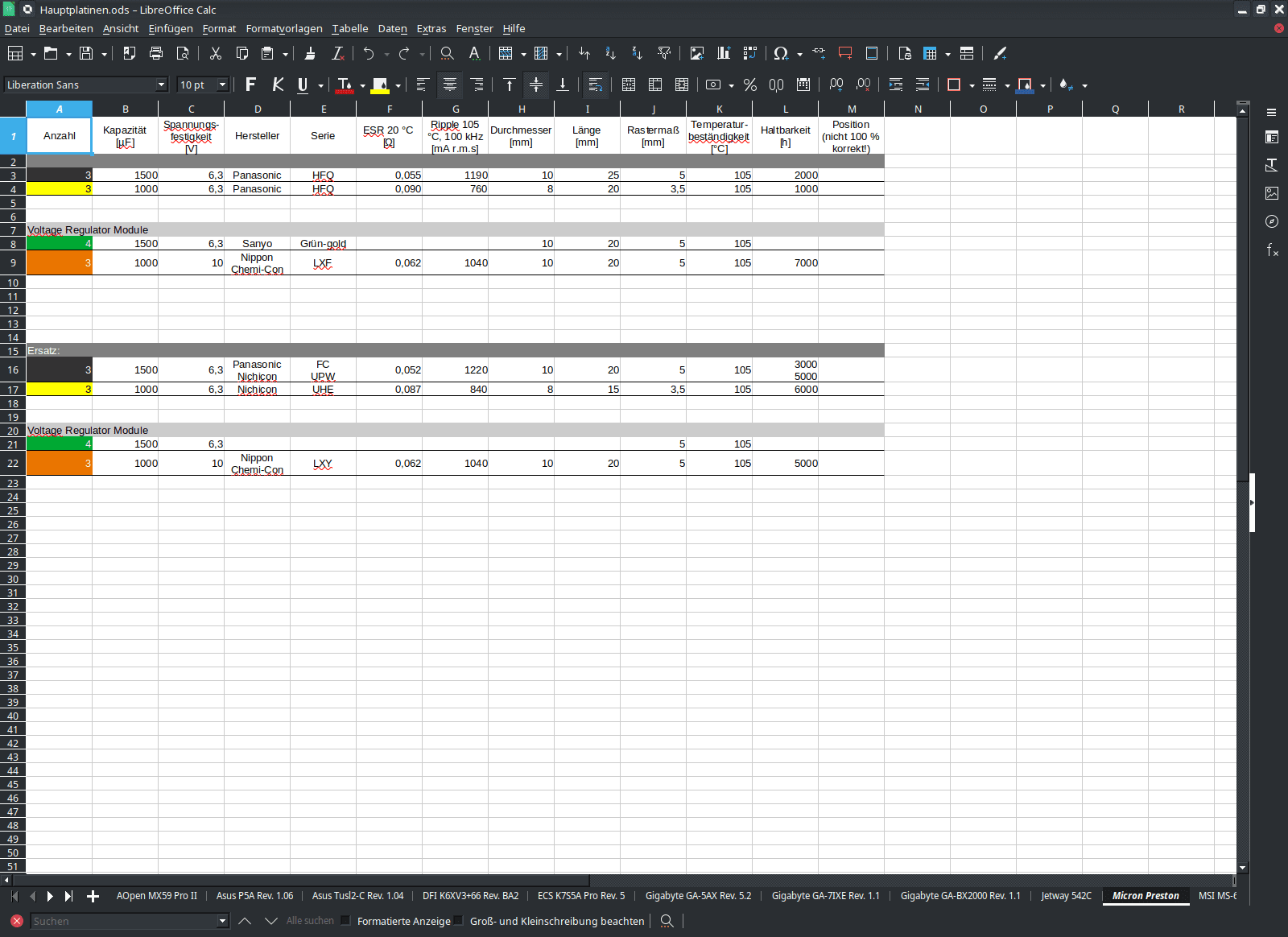Open the sidebar Gallery panel icon

click(x=1272, y=193)
